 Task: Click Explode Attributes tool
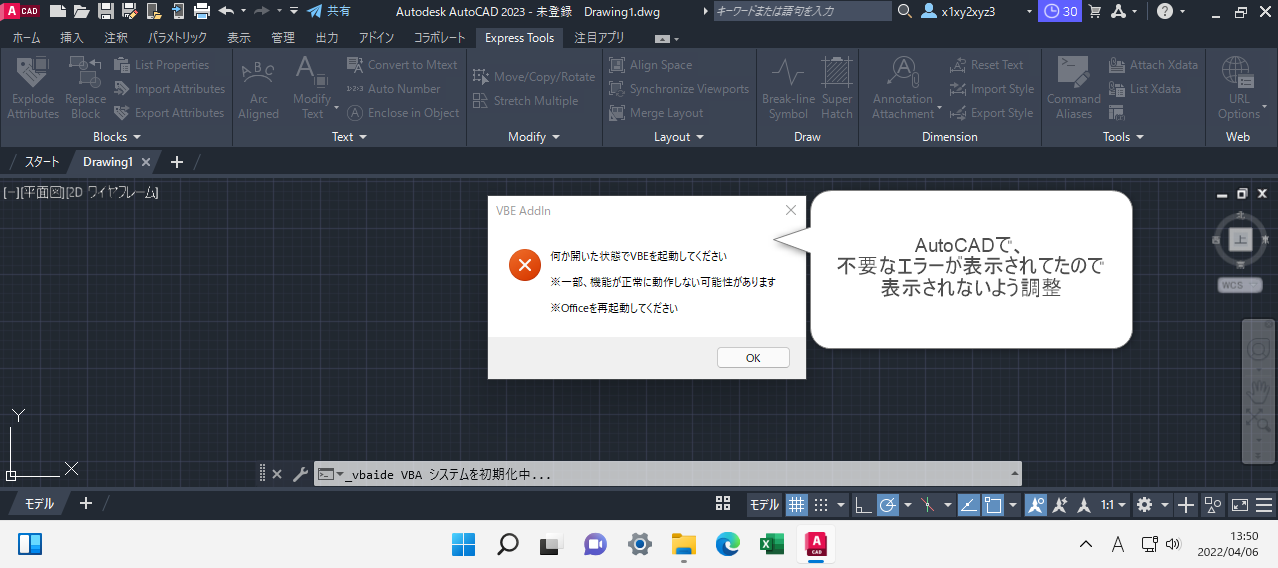tap(33, 88)
